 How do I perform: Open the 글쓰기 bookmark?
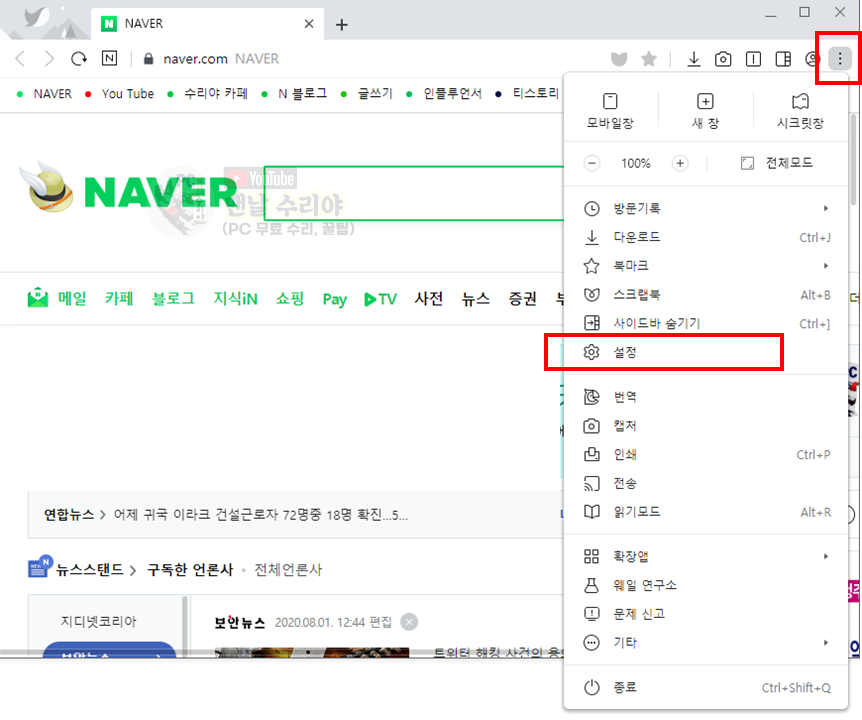367,94
